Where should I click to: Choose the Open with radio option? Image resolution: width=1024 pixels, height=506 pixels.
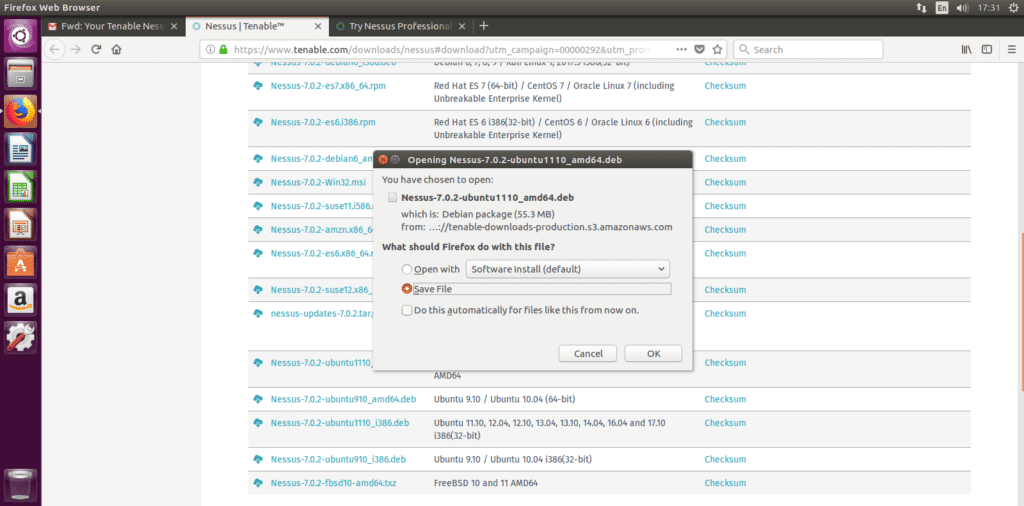tap(407, 269)
